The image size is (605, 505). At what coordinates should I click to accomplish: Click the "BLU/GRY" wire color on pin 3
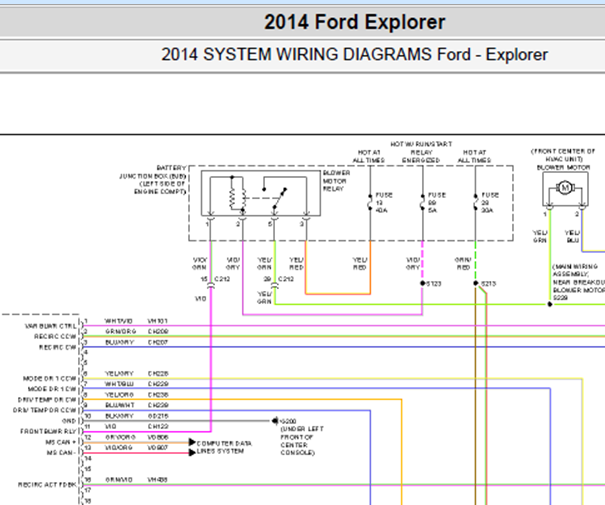119,342
